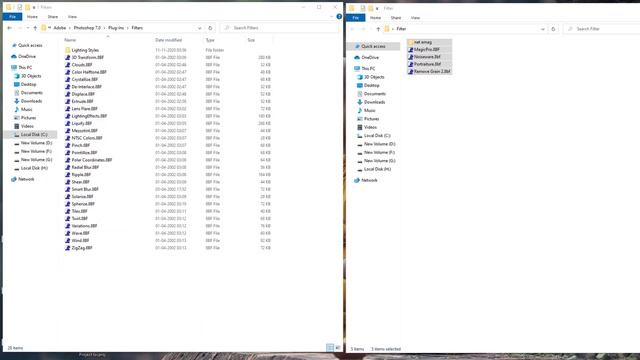Select the NTSC Colors.8BF file name

click(87, 138)
